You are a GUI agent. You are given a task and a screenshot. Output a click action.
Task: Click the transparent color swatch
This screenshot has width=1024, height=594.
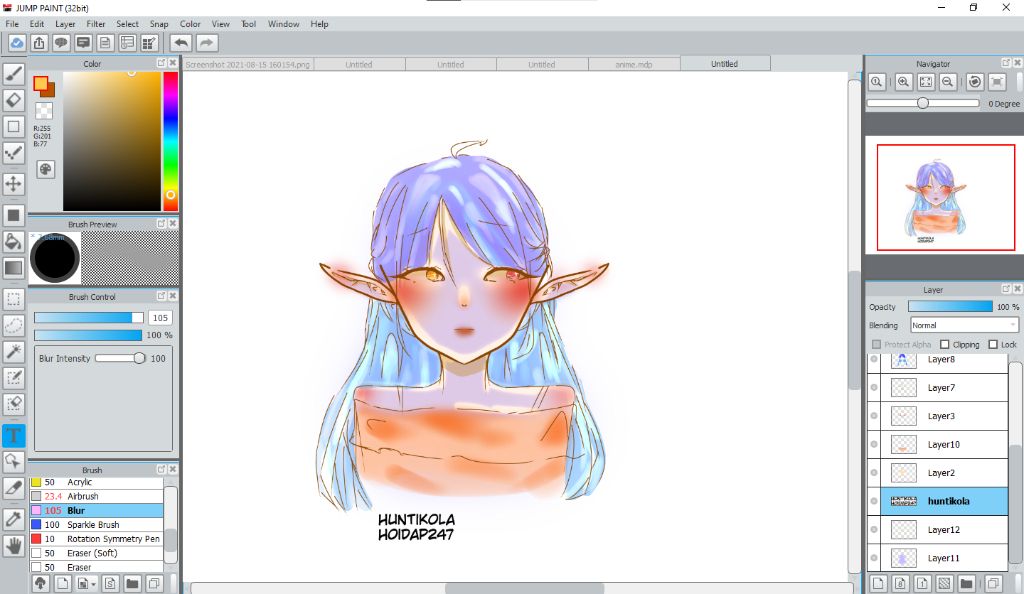[x=44, y=110]
